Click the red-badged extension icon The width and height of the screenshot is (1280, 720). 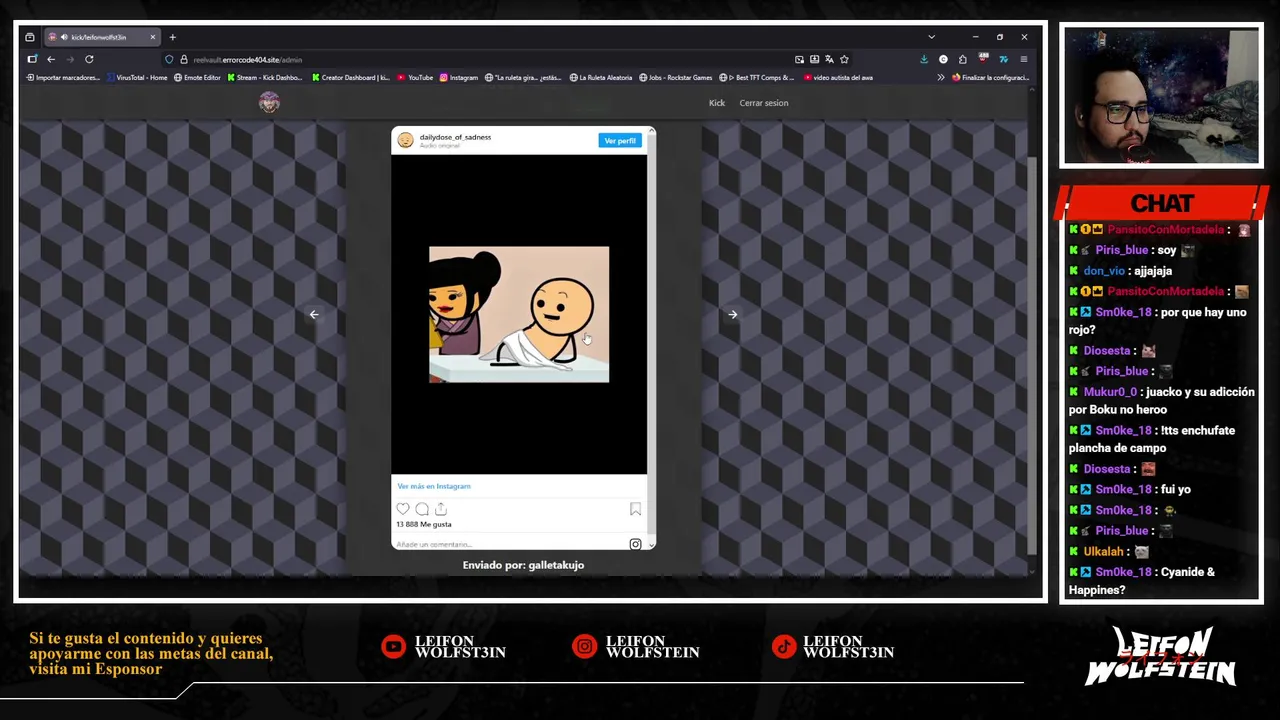982,58
